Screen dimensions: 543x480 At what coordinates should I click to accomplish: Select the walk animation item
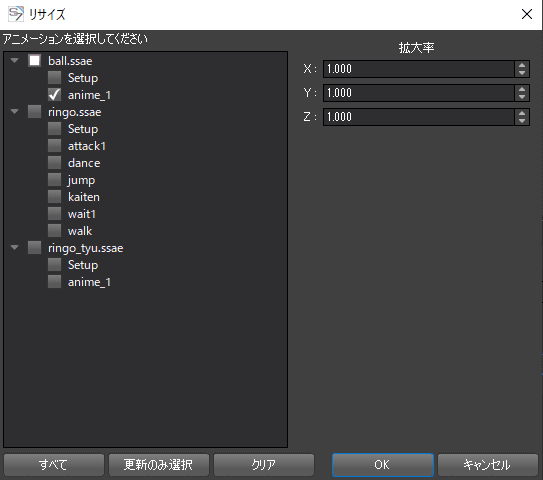point(80,231)
